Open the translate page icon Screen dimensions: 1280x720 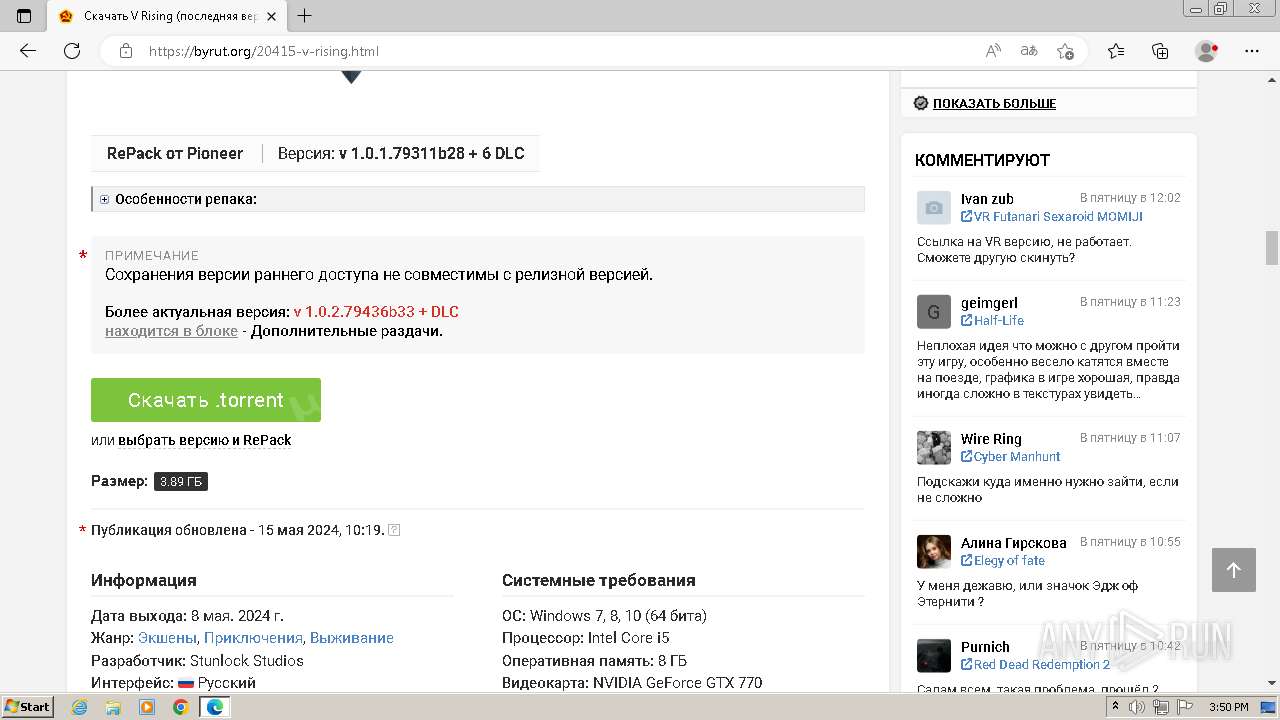coord(1029,51)
